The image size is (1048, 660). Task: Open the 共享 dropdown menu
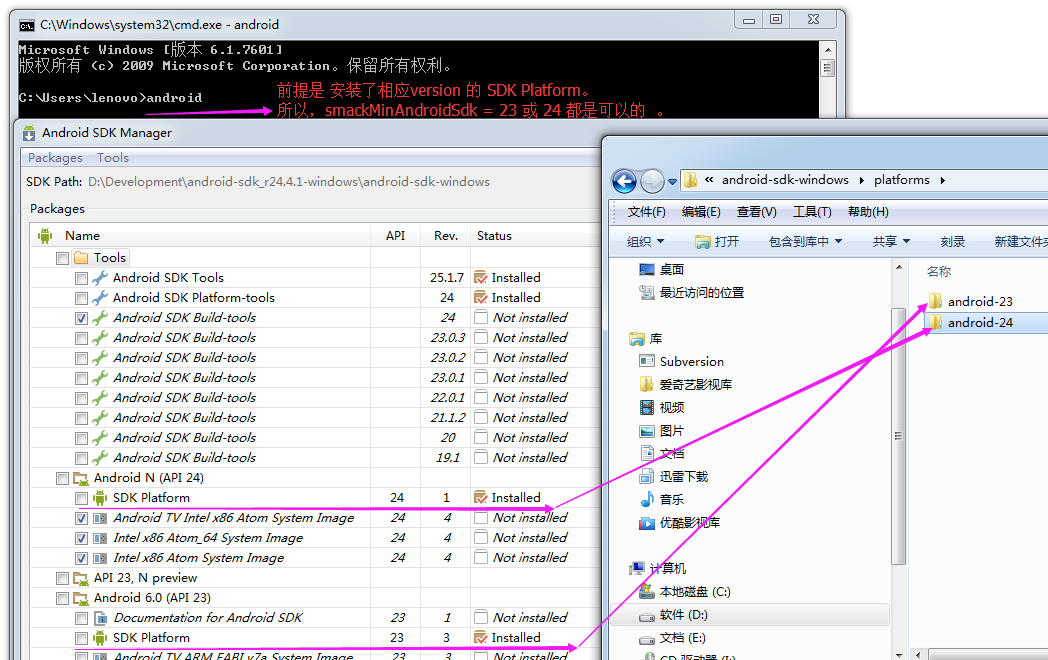point(891,241)
